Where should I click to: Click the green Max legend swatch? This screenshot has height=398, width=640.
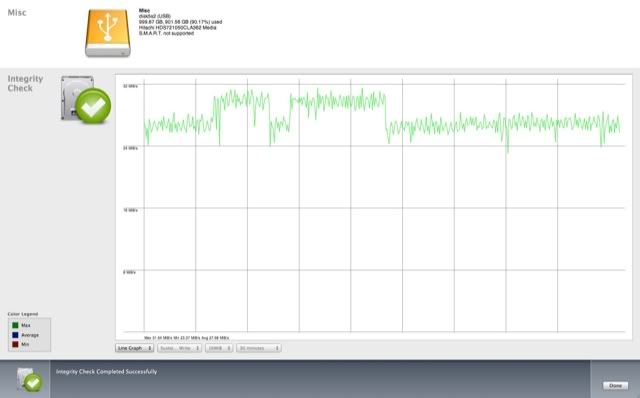click(x=15, y=325)
